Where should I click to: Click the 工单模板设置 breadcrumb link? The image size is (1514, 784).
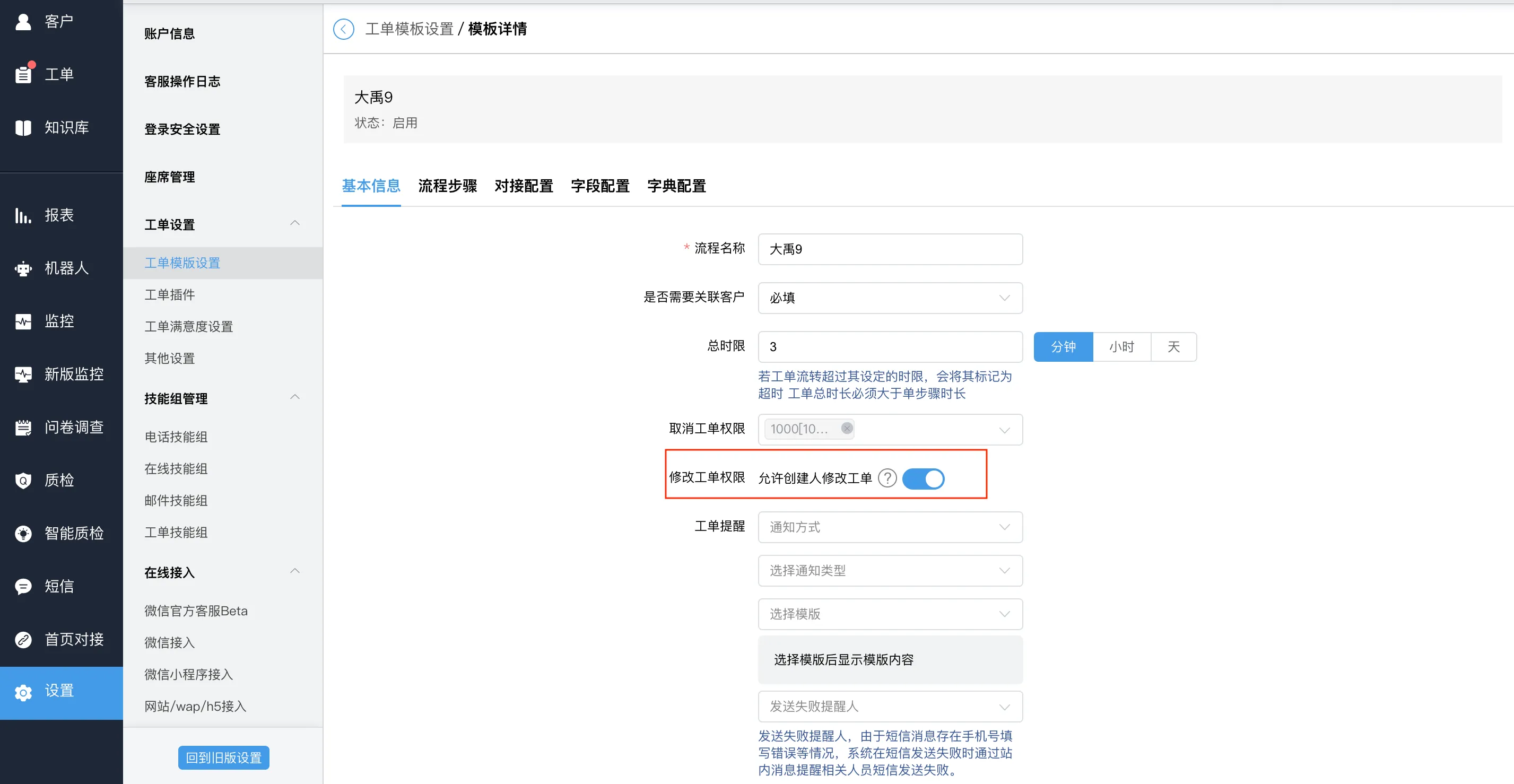click(409, 29)
